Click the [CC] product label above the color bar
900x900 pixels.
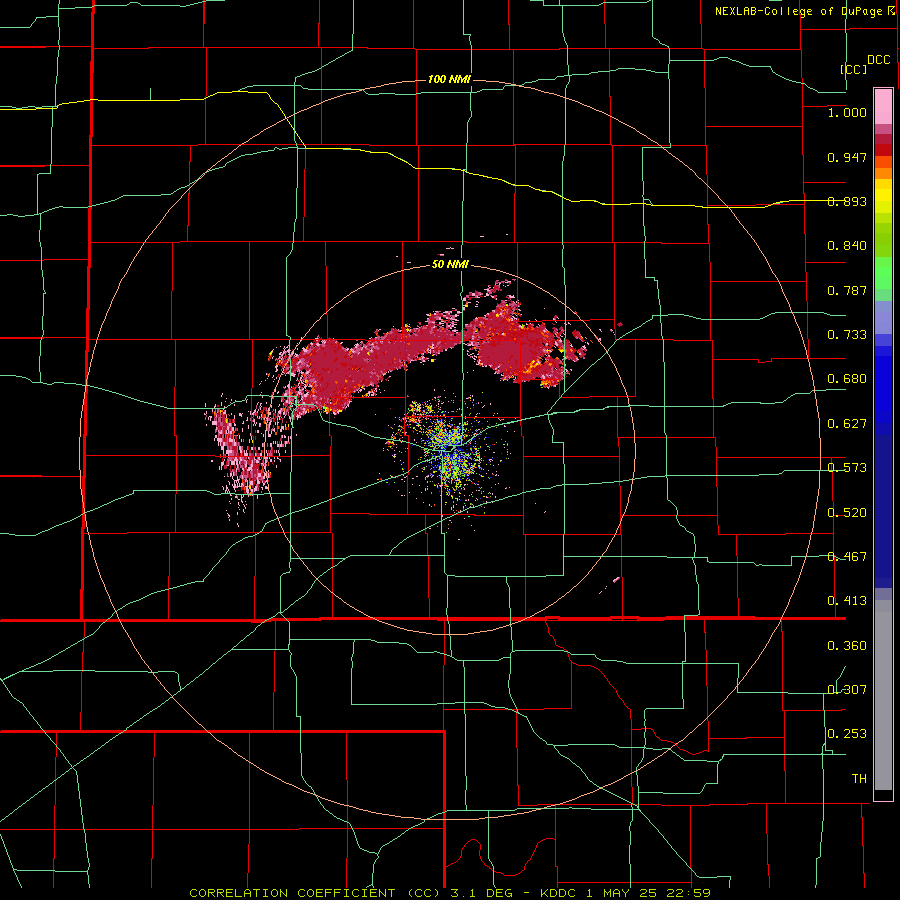pyautogui.click(x=853, y=69)
